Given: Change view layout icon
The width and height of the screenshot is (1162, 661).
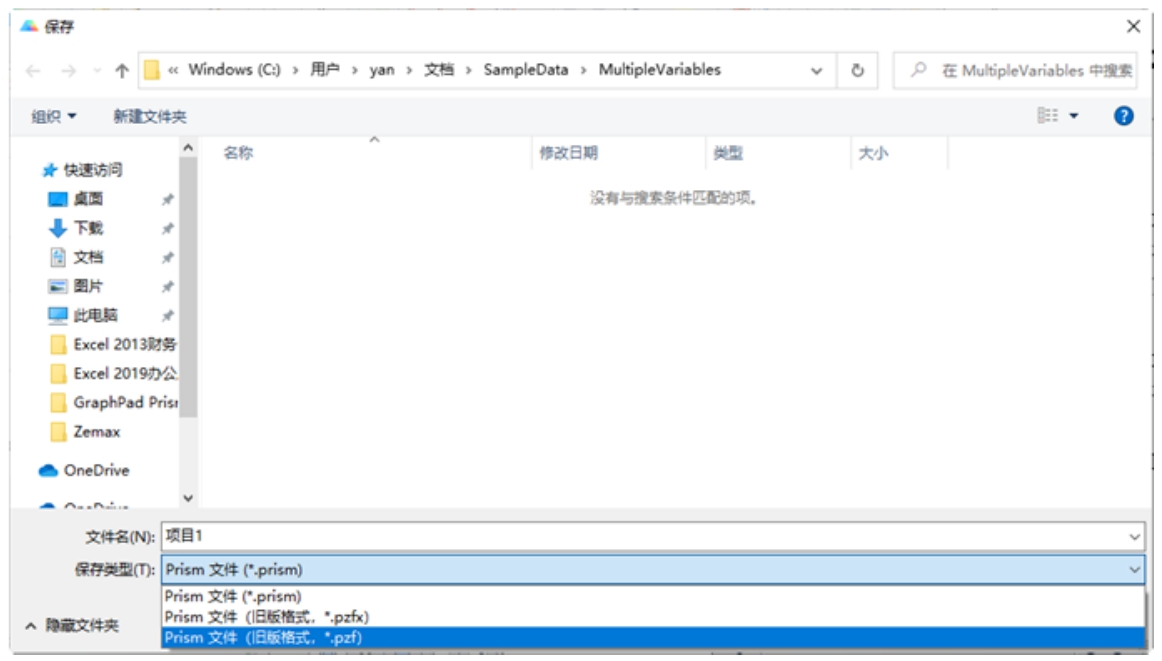Looking at the screenshot, I should (1047, 116).
